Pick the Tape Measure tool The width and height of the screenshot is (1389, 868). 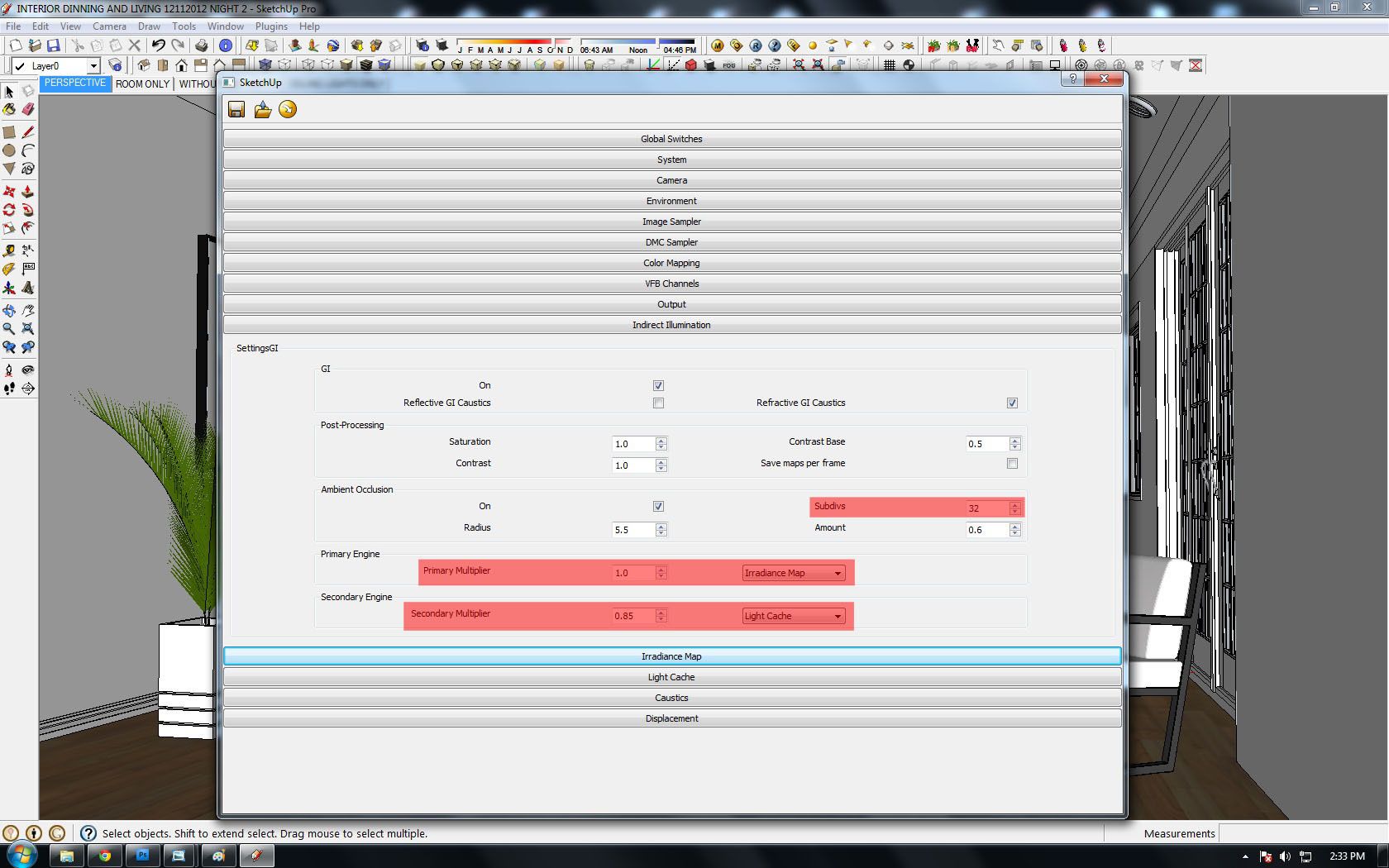point(9,250)
